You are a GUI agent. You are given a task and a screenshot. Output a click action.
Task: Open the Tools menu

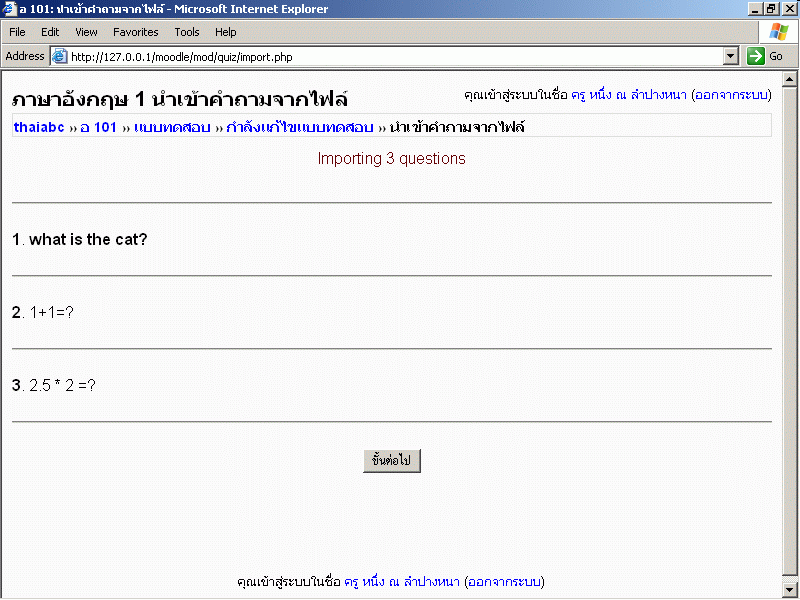187,32
